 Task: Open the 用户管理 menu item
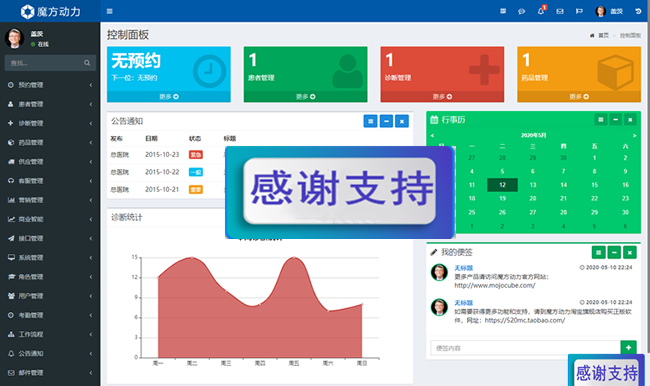click(x=50, y=296)
